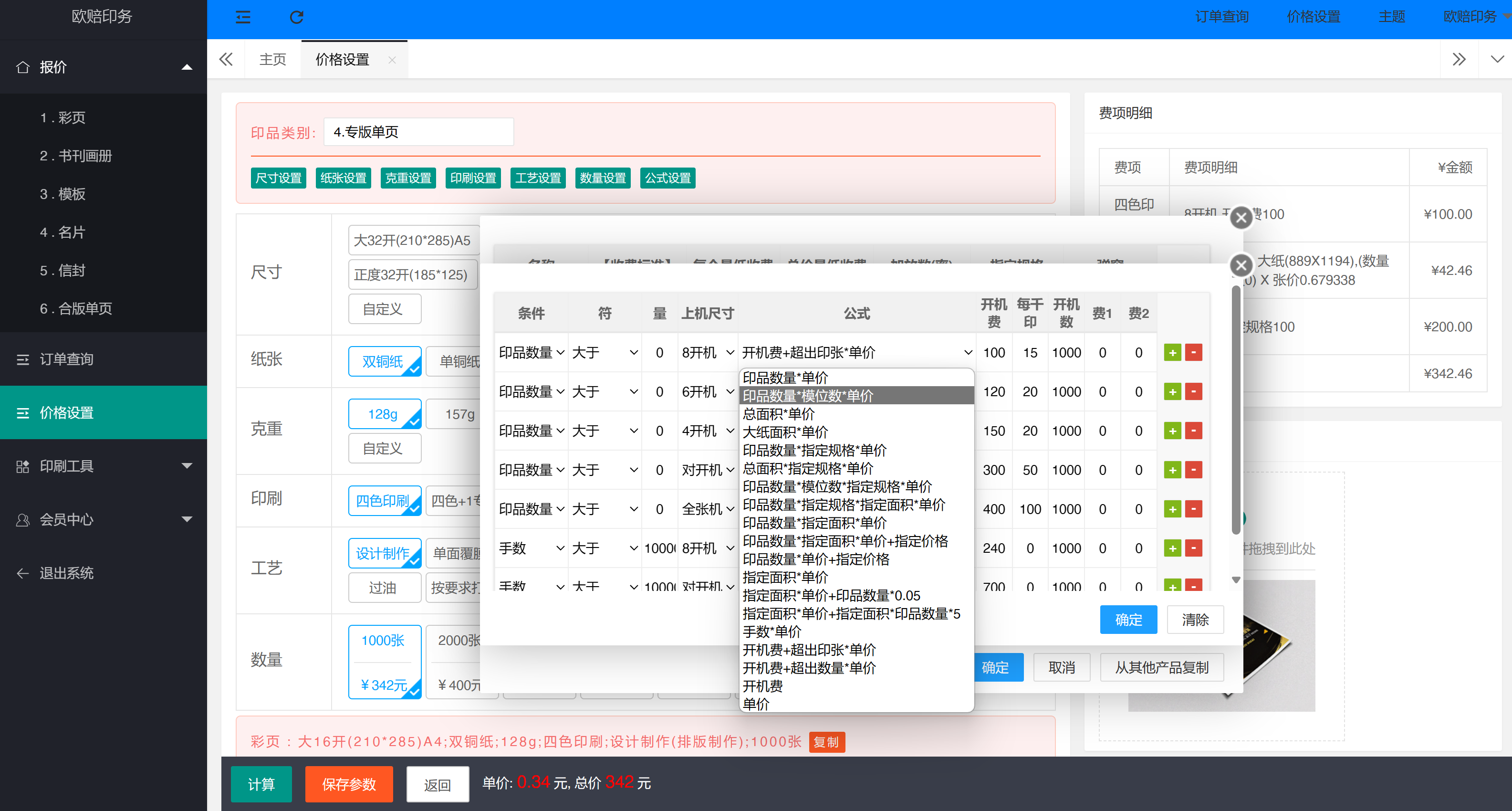Click the upper round X dialog close icon
Image resolution: width=1512 pixels, height=811 pixels.
1241,218
